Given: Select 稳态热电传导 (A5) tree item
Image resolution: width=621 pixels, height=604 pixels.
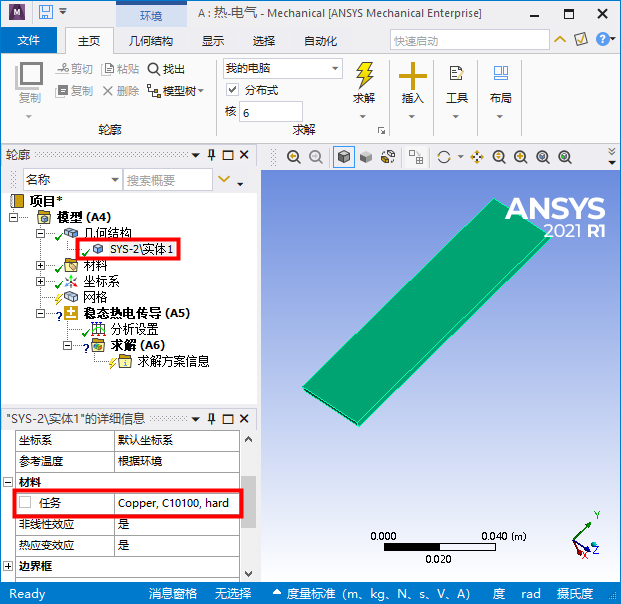Looking at the screenshot, I should (136, 313).
